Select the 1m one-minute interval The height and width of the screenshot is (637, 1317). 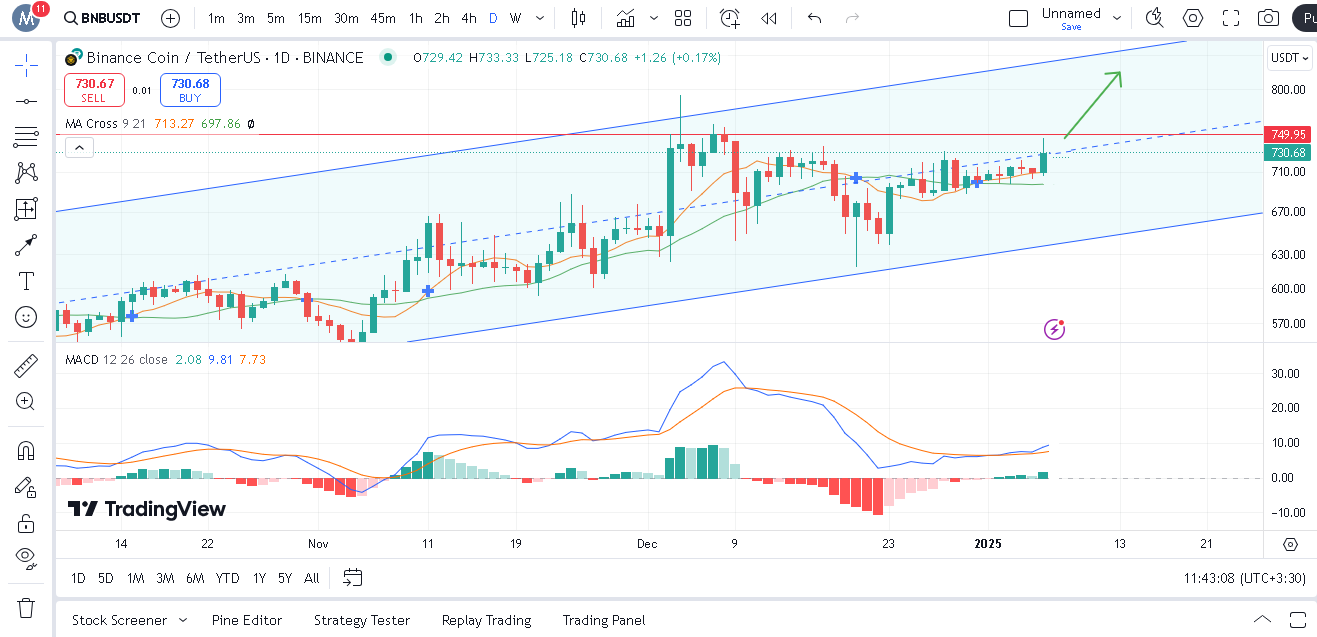click(x=216, y=18)
